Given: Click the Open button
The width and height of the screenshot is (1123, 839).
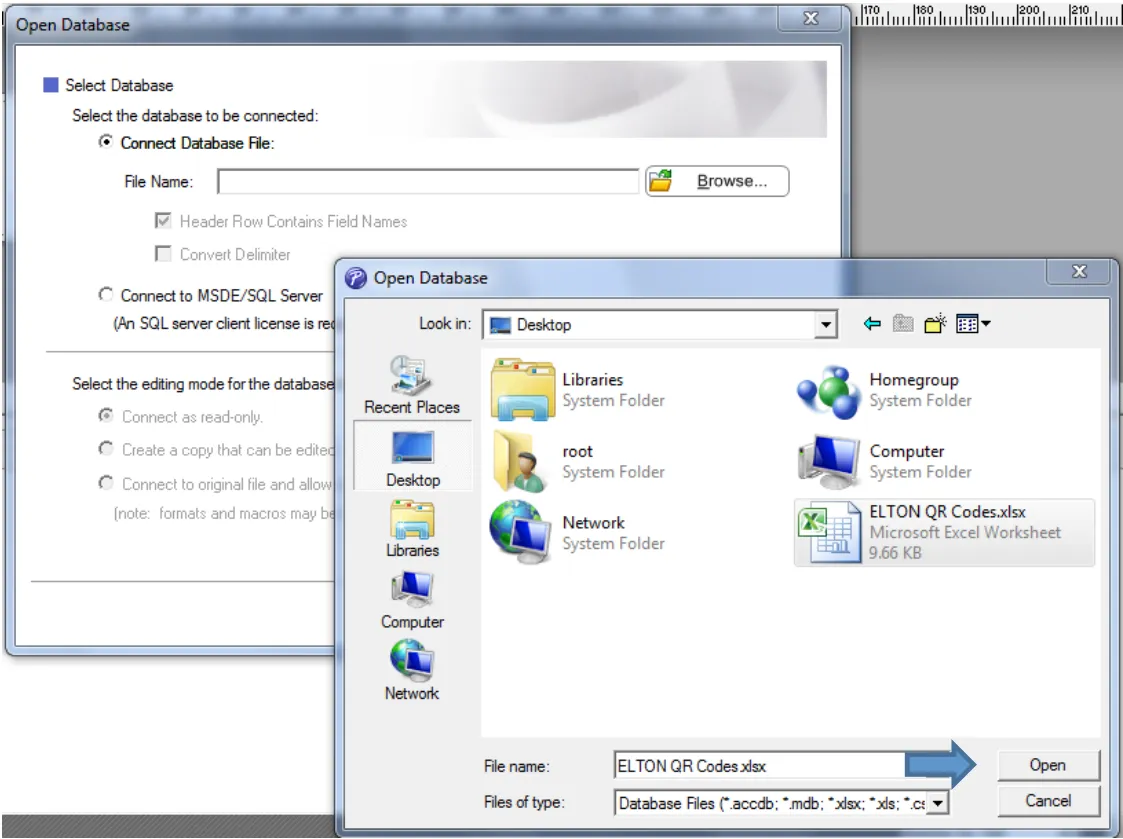Looking at the screenshot, I should 1048,765.
